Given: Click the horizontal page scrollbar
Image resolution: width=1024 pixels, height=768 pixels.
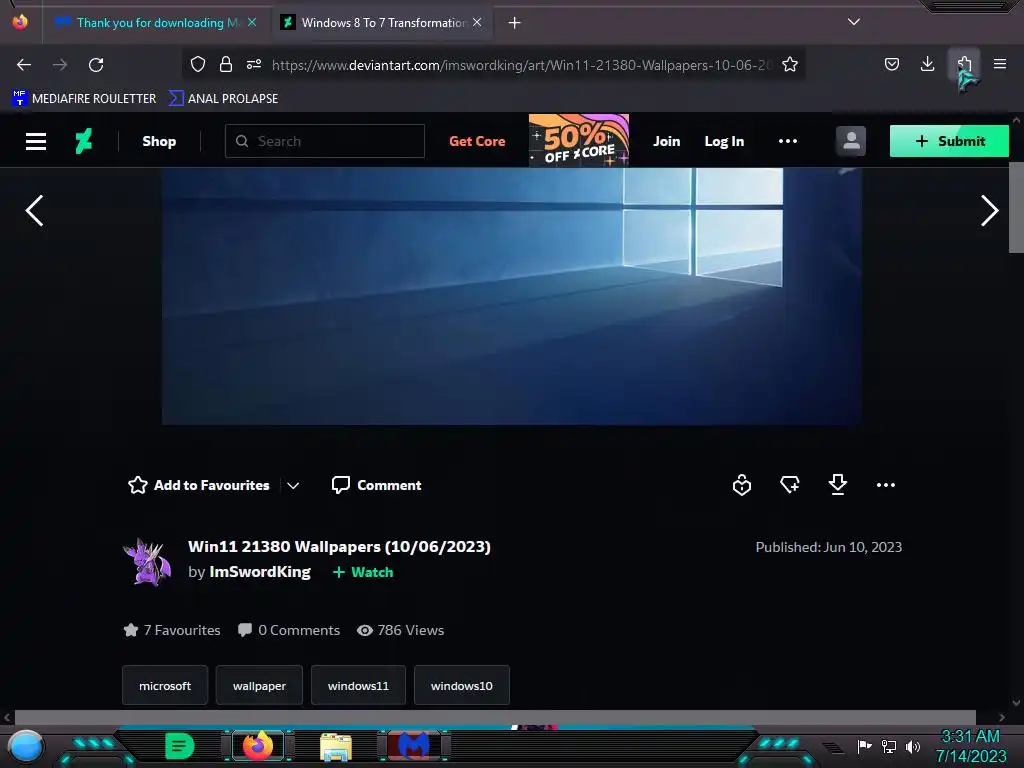Looking at the screenshot, I should (x=495, y=717).
